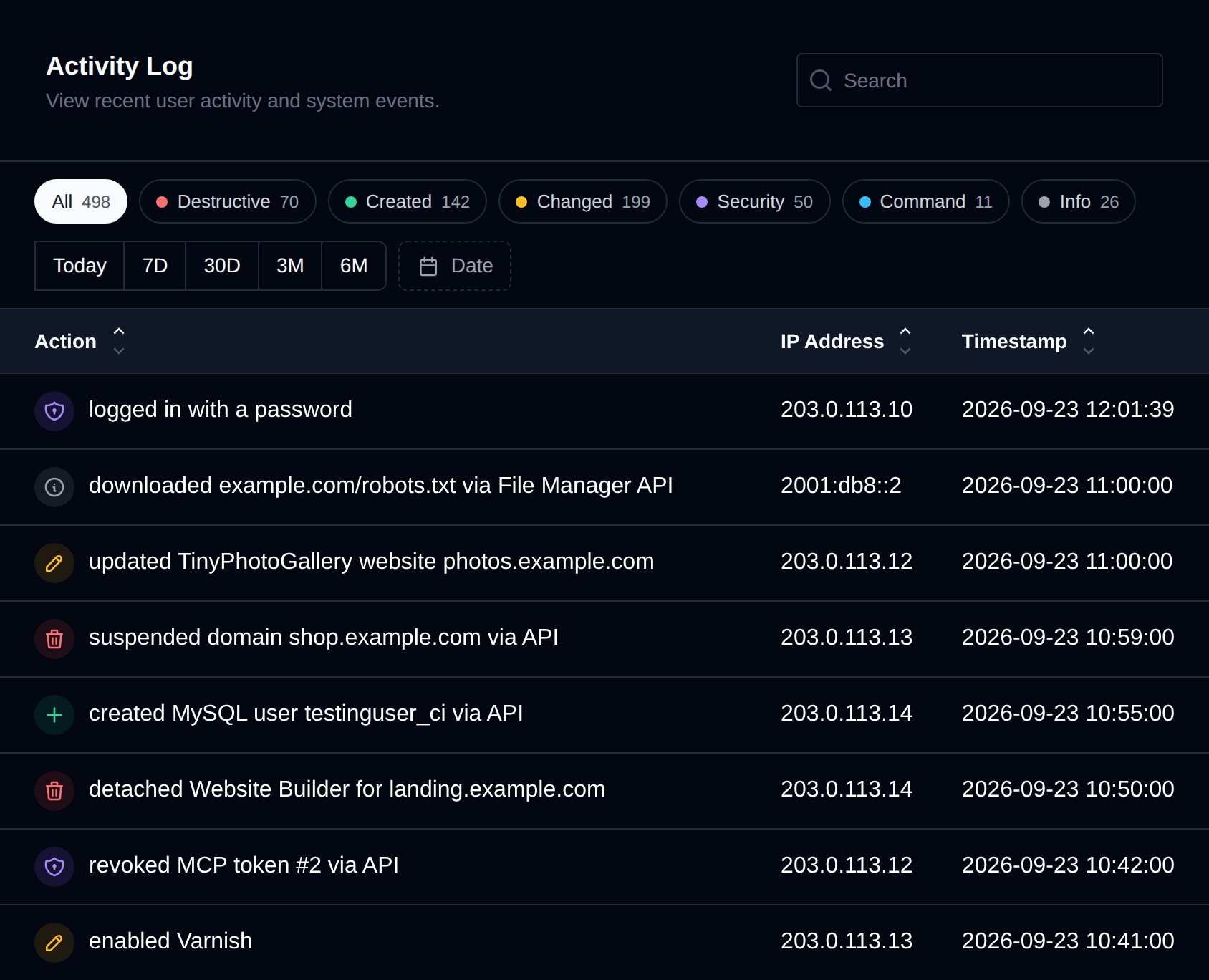
Task: Select 'updated TinyPhotoGallery website' entry text
Action: [371, 561]
